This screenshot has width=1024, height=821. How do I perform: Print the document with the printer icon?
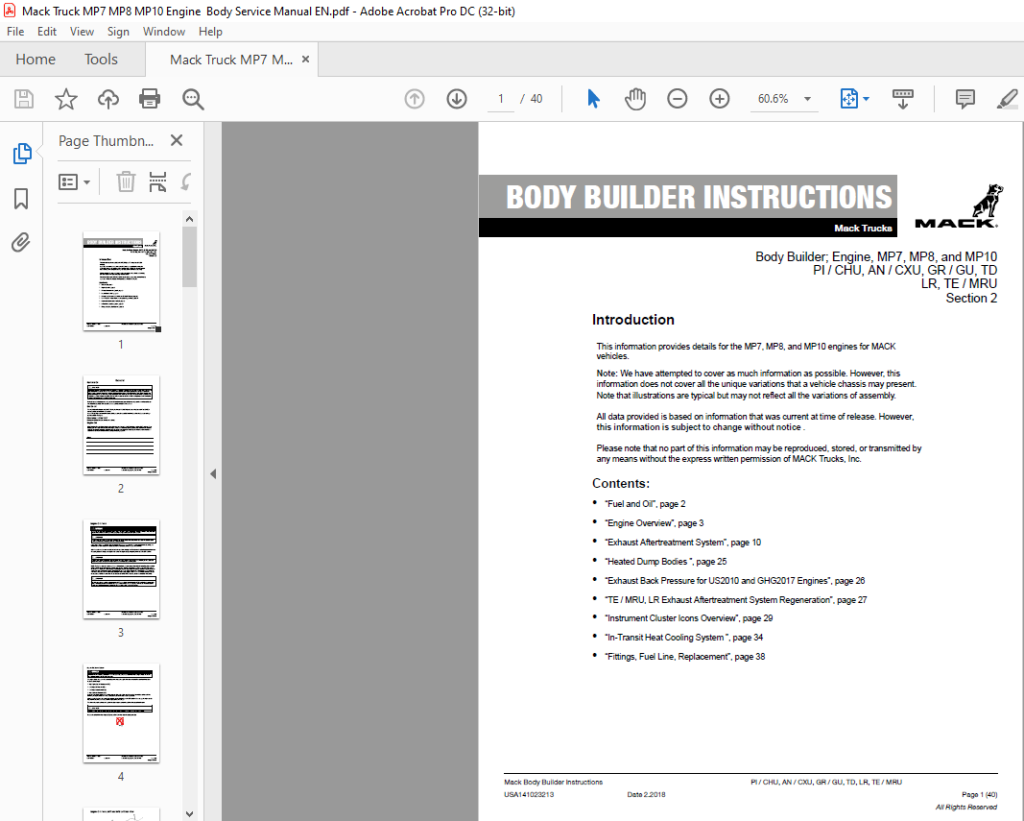(x=150, y=99)
